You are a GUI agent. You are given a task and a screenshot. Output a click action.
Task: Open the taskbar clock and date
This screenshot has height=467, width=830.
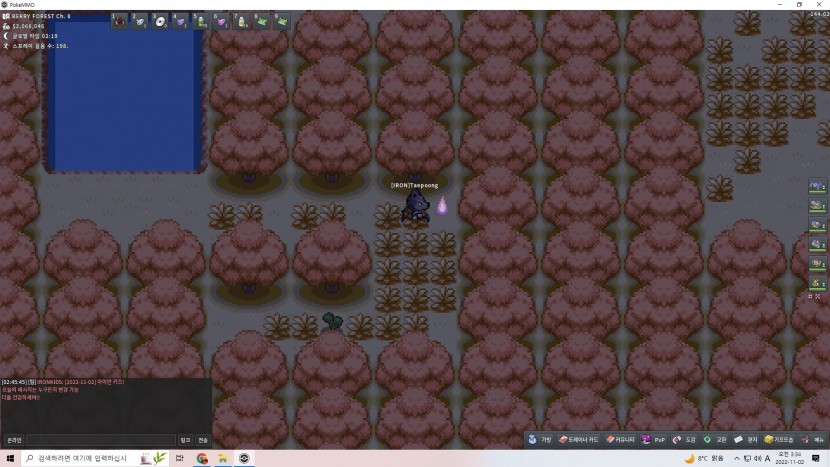789,459
